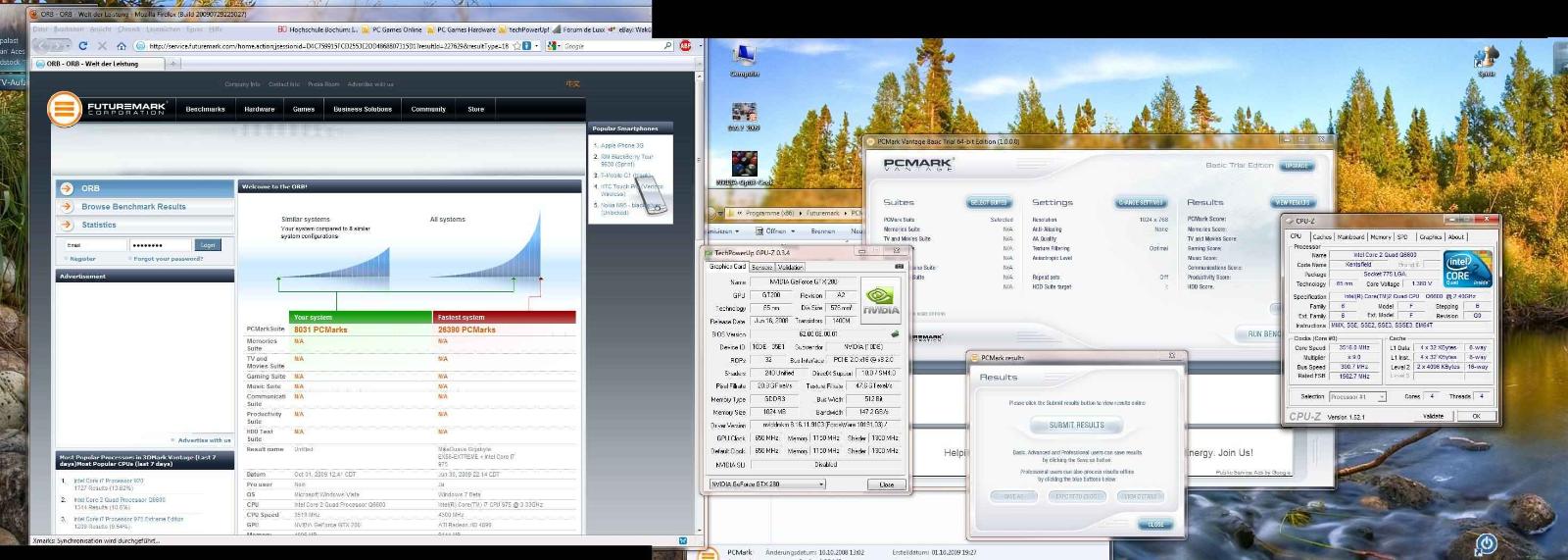This screenshot has width=1568, height=560.
Task: Click the Login button on ORB page
Action: 208,245
